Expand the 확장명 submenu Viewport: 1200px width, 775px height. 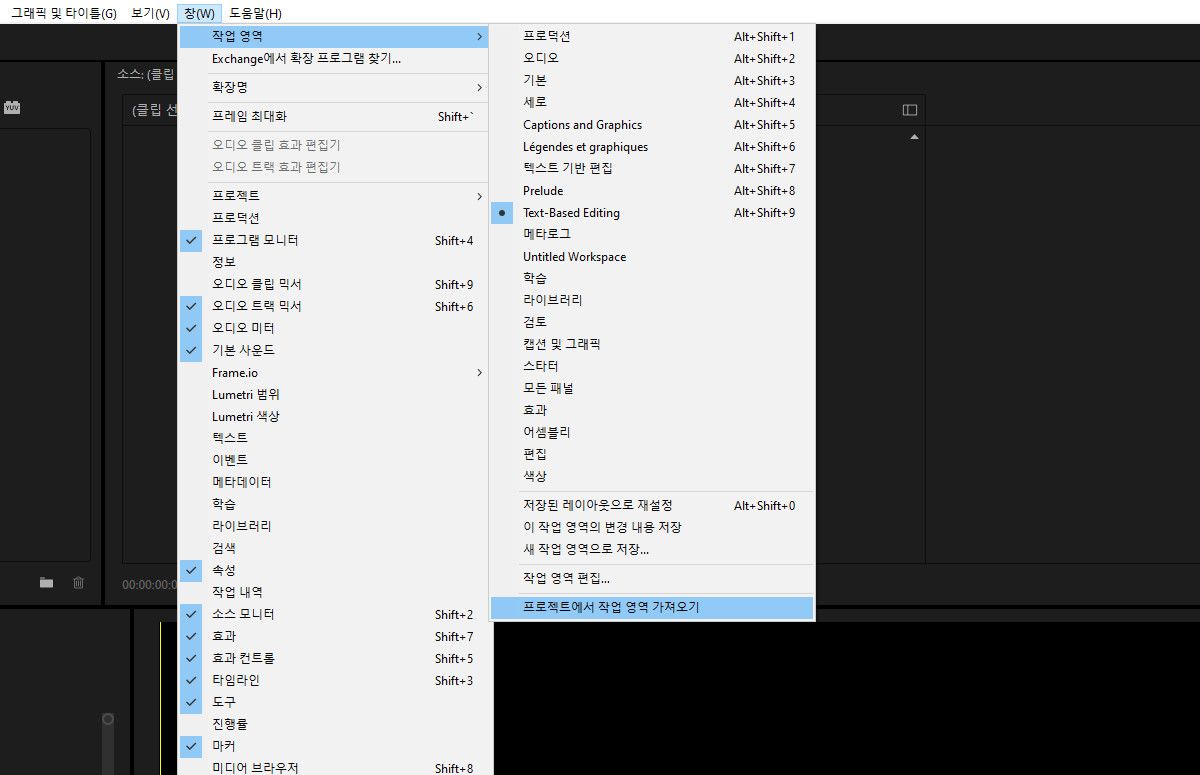(229, 87)
